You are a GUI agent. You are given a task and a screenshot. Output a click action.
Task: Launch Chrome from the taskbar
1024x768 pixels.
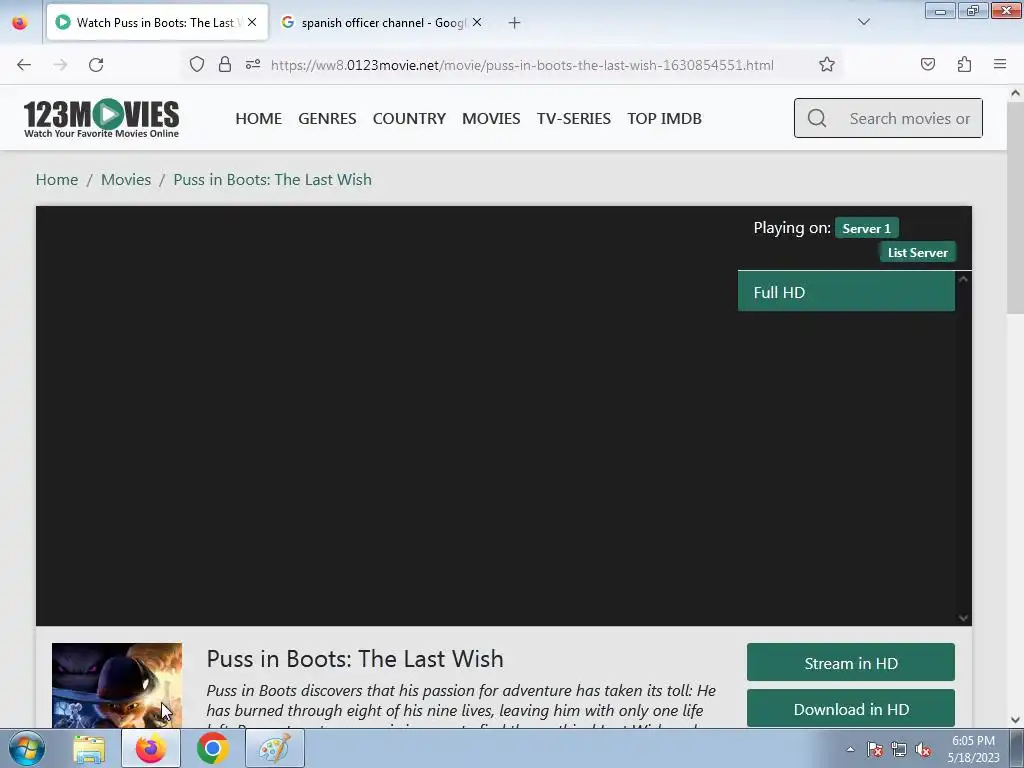coord(213,748)
